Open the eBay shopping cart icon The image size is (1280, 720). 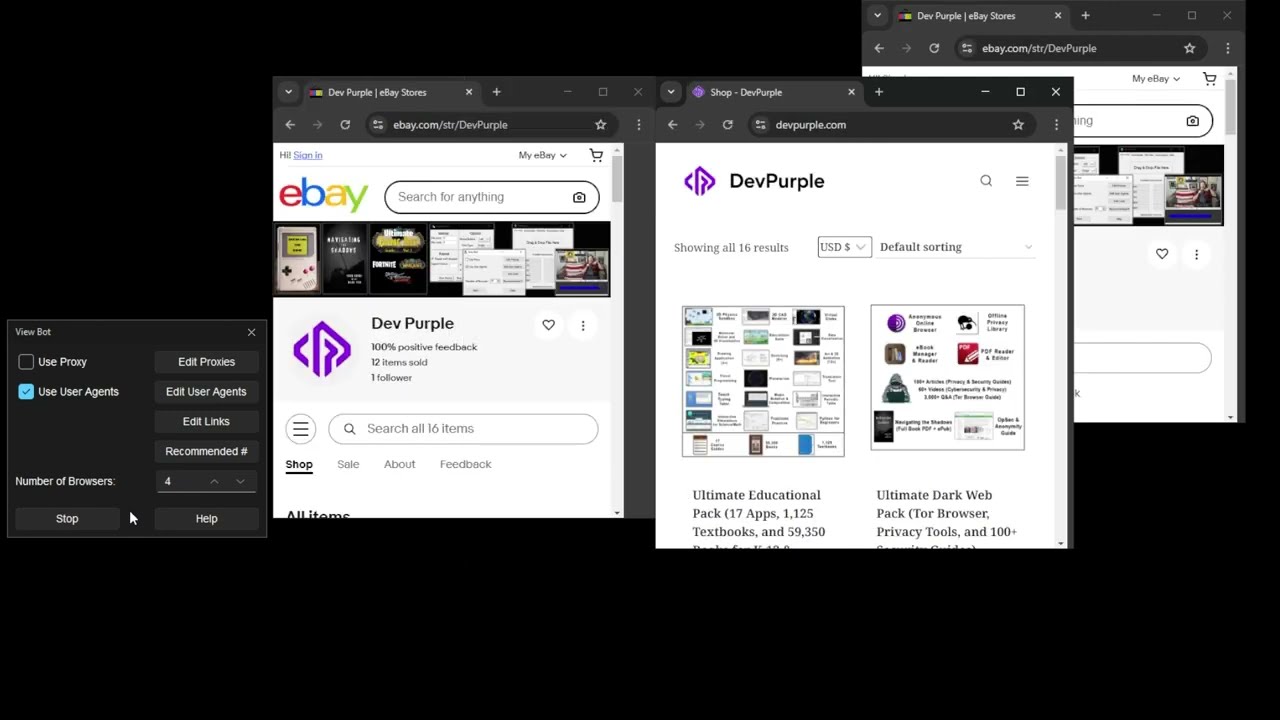(x=596, y=155)
